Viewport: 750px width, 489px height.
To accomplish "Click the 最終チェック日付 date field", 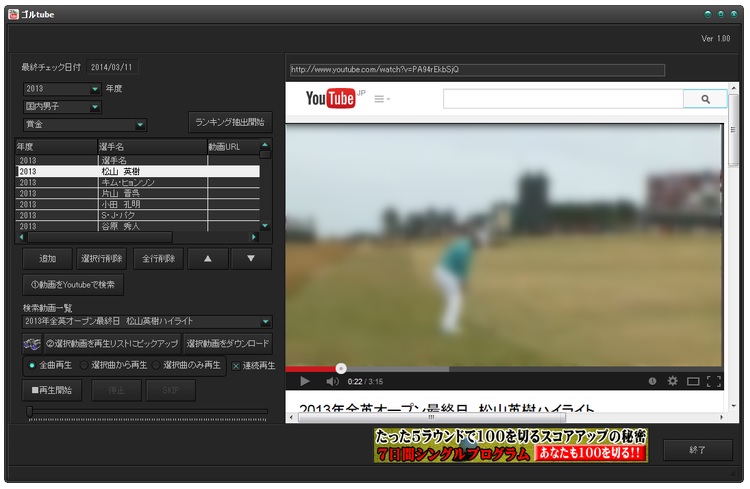I will coord(112,67).
